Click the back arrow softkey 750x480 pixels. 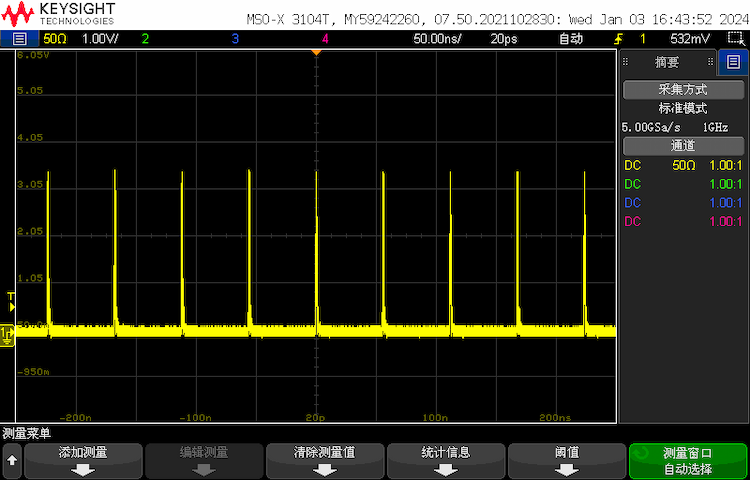coord(12,460)
